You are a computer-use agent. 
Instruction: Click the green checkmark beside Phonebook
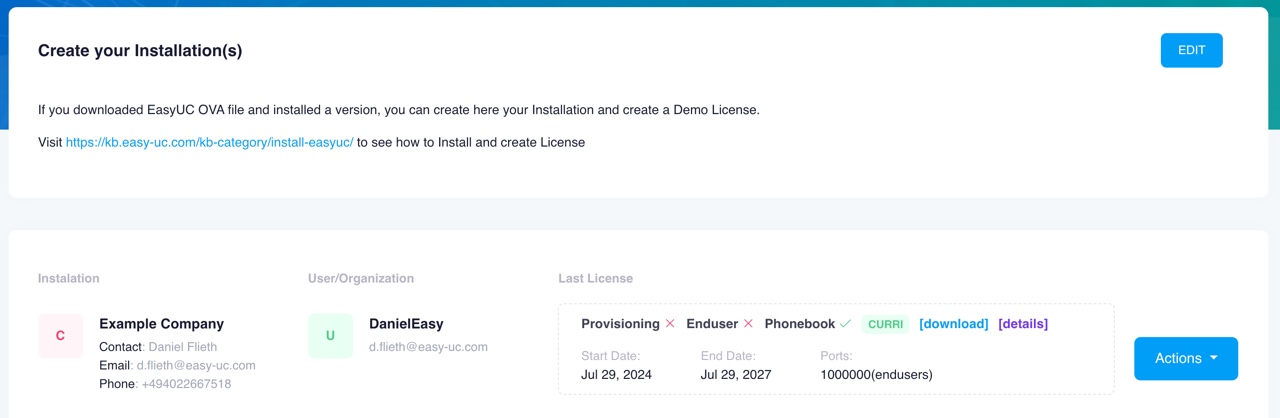pos(845,324)
